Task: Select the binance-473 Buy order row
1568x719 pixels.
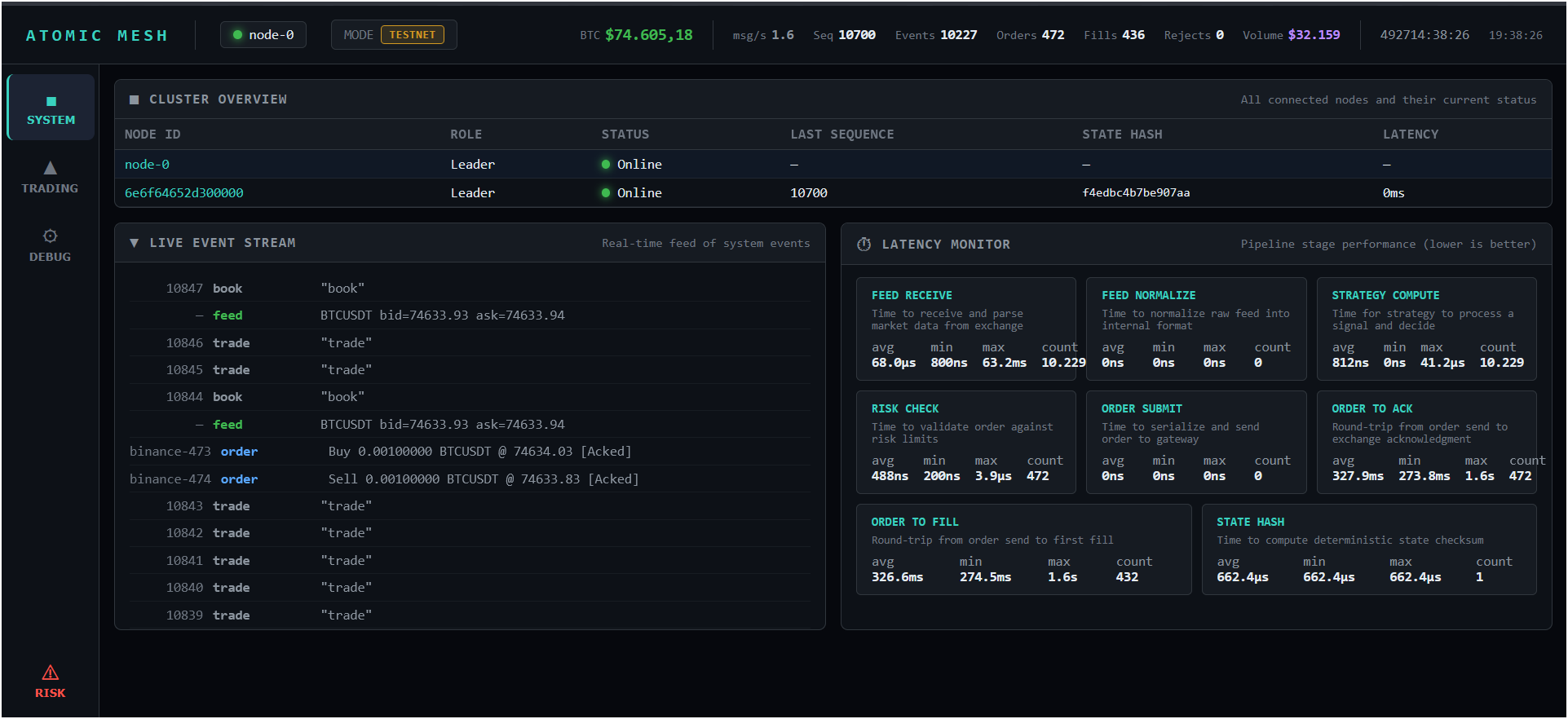Action: point(470,452)
